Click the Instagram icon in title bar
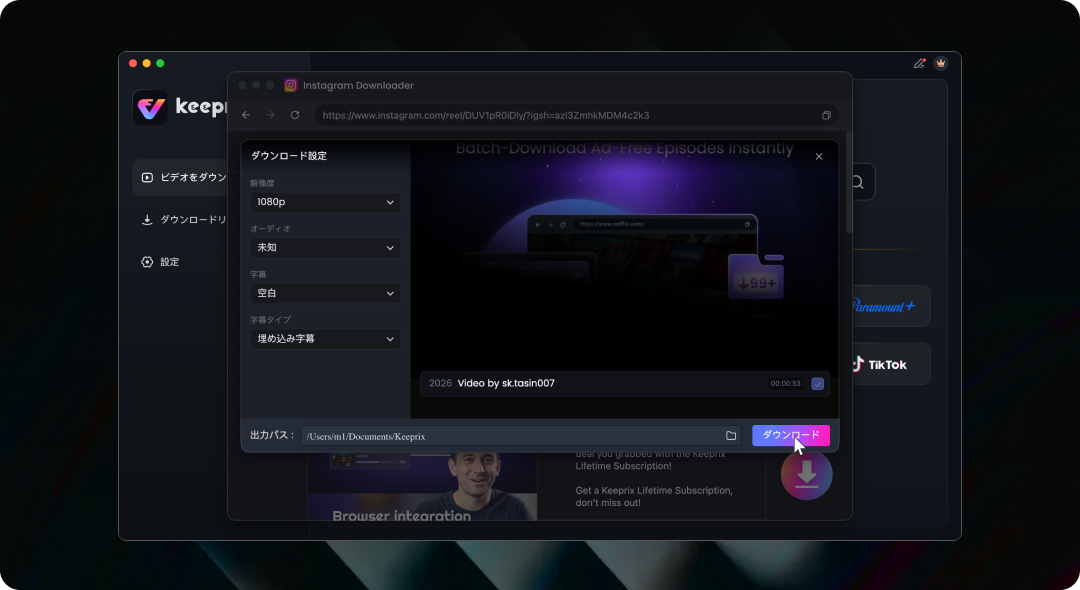The height and width of the screenshot is (590, 1080). [291, 85]
